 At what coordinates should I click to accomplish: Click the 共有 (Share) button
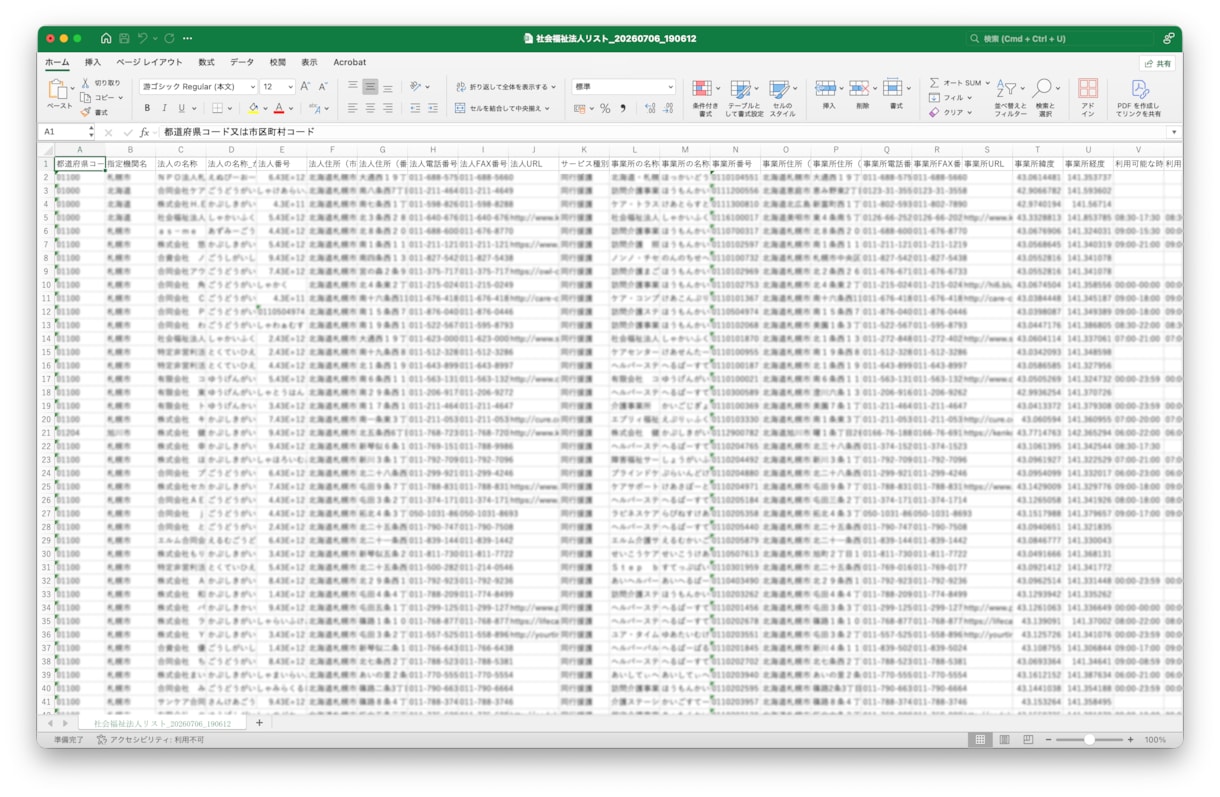tap(1157, 63)
